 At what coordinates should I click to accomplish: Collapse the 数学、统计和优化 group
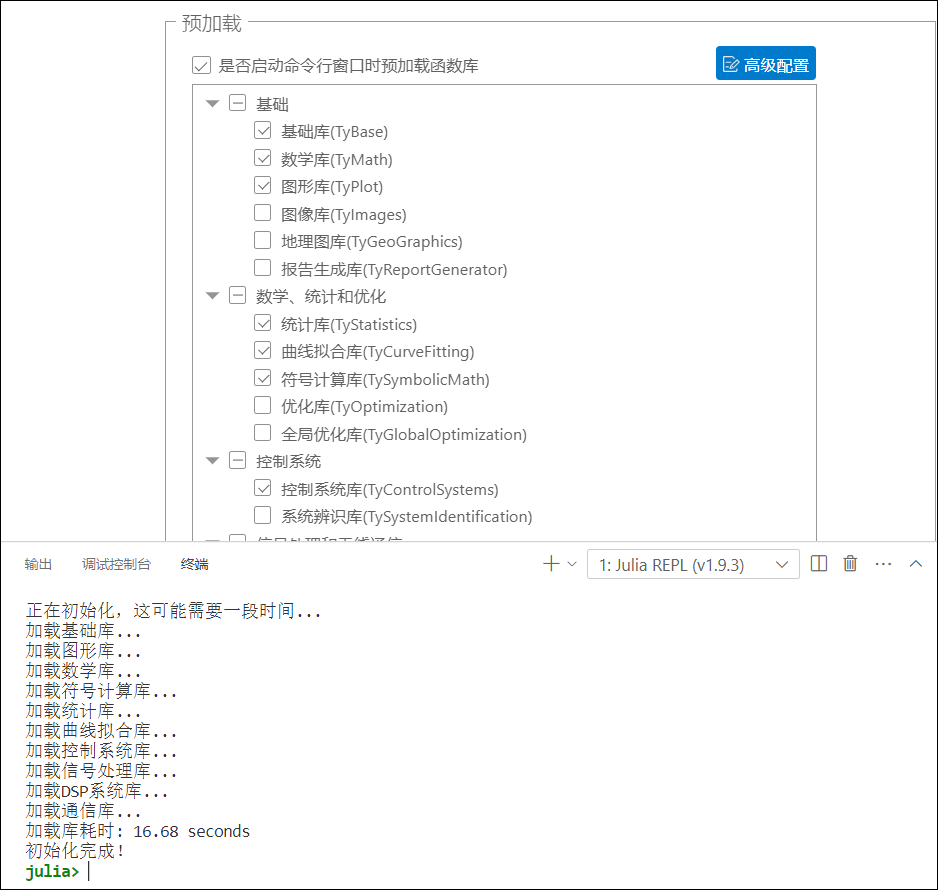[212, 296]
